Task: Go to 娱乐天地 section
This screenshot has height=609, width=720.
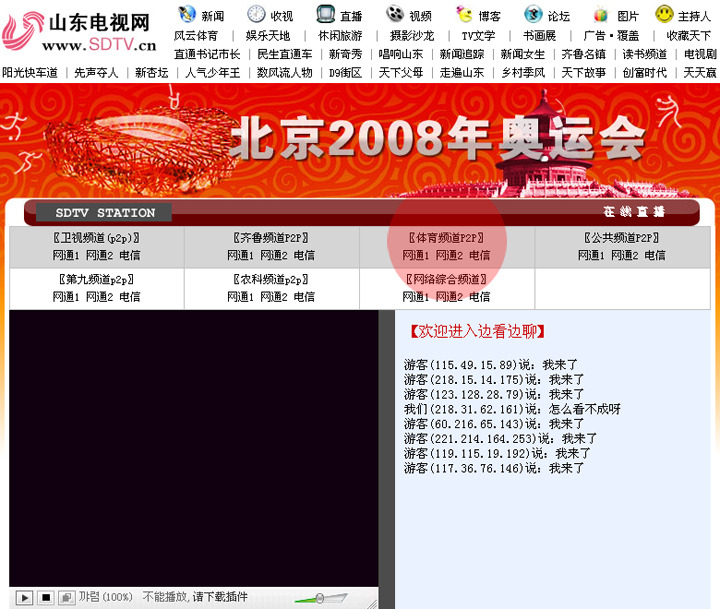Action: click(x=268, y=36)
